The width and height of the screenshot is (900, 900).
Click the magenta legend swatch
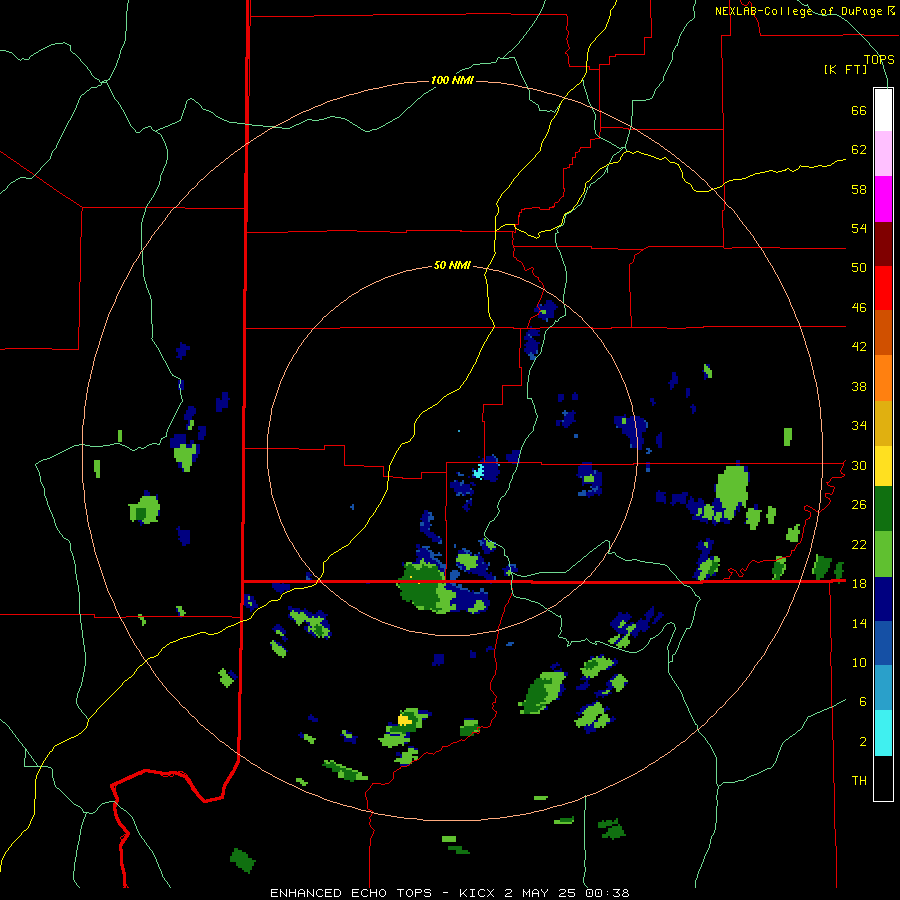(883, 199)
